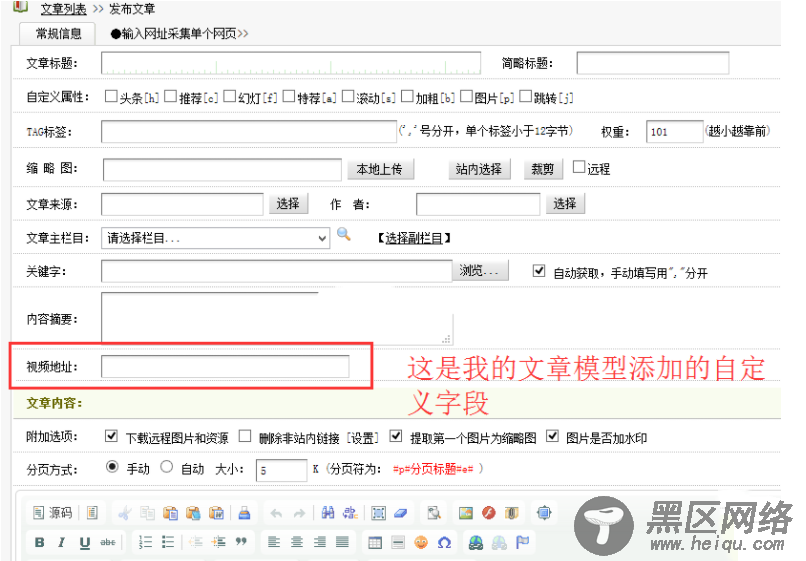This screenshot has height=561, width=806.
Task: Toggle Italic formatting
Action: 62,542
